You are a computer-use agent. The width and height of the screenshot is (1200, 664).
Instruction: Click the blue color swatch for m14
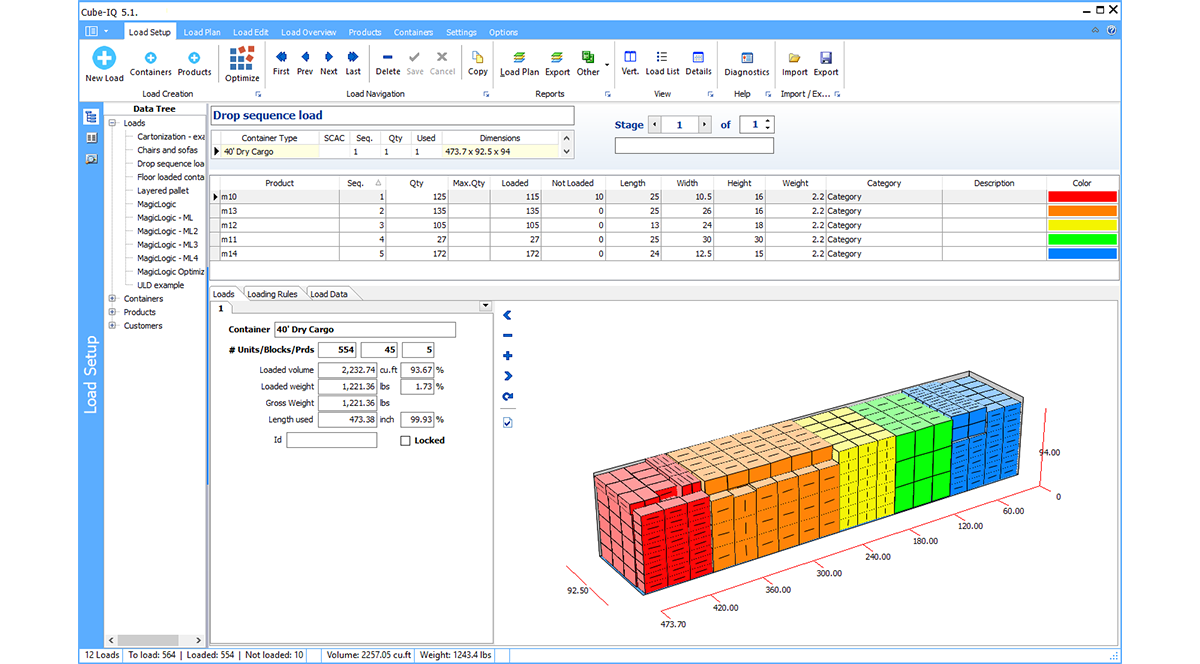(1082, 254)
